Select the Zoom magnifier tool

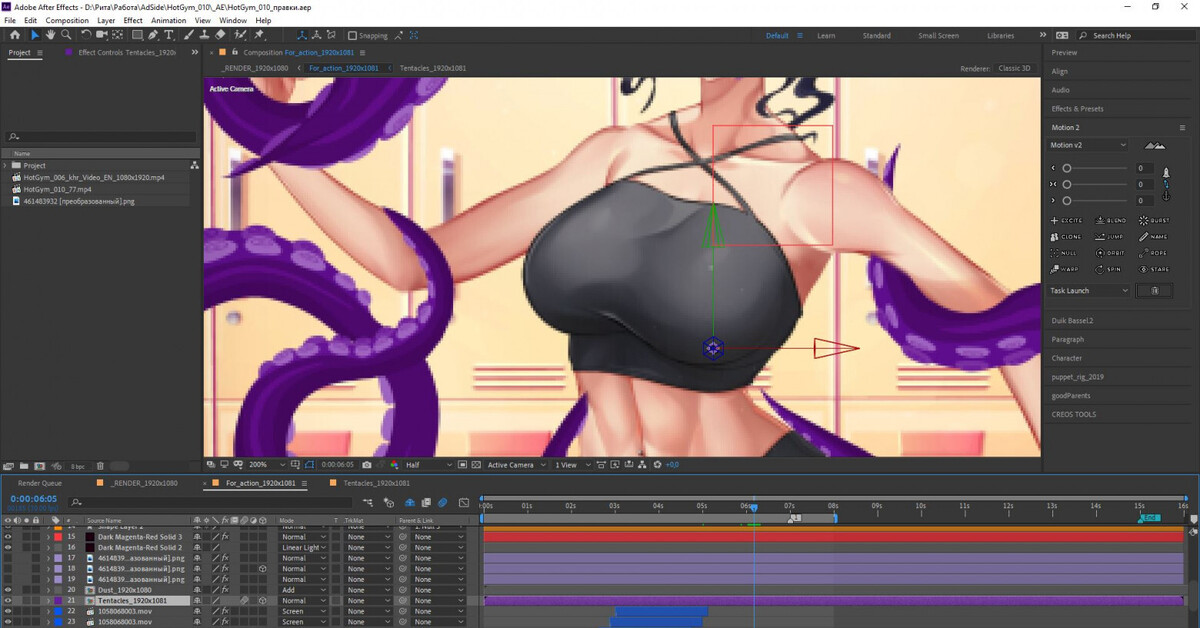click(x=68, y=35)
